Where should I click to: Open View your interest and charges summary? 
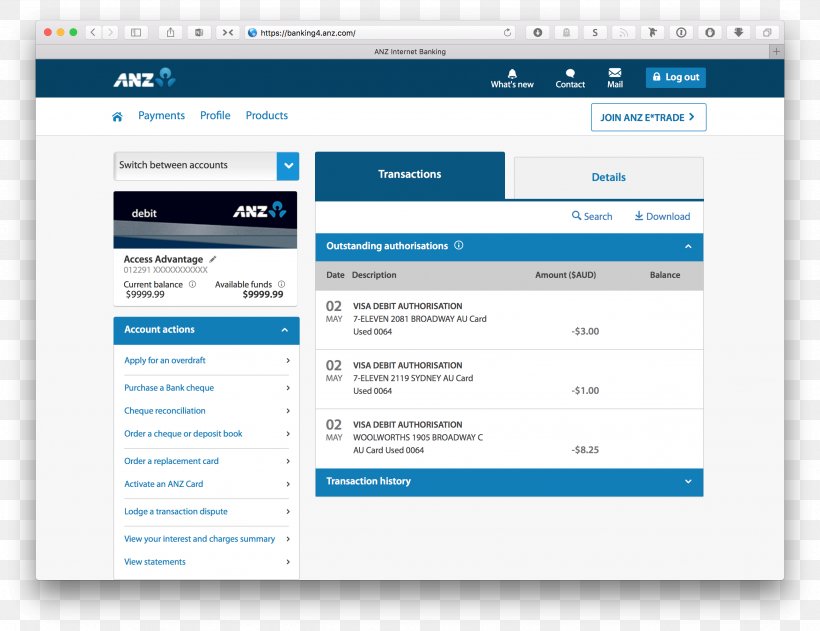pos(207,538)
